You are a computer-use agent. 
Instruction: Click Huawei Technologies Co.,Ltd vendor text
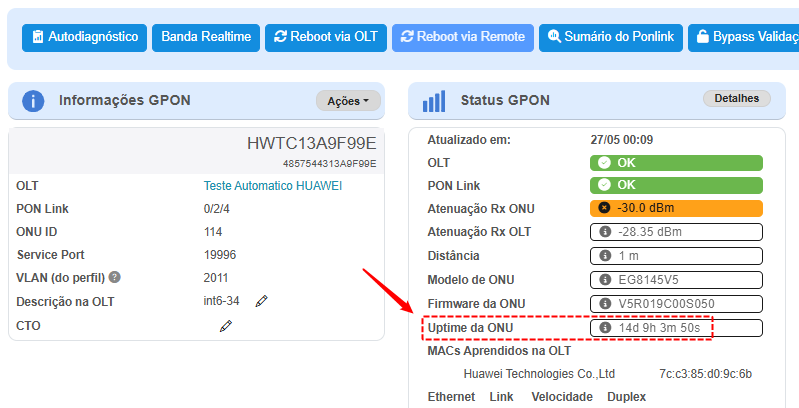point(539,374)
